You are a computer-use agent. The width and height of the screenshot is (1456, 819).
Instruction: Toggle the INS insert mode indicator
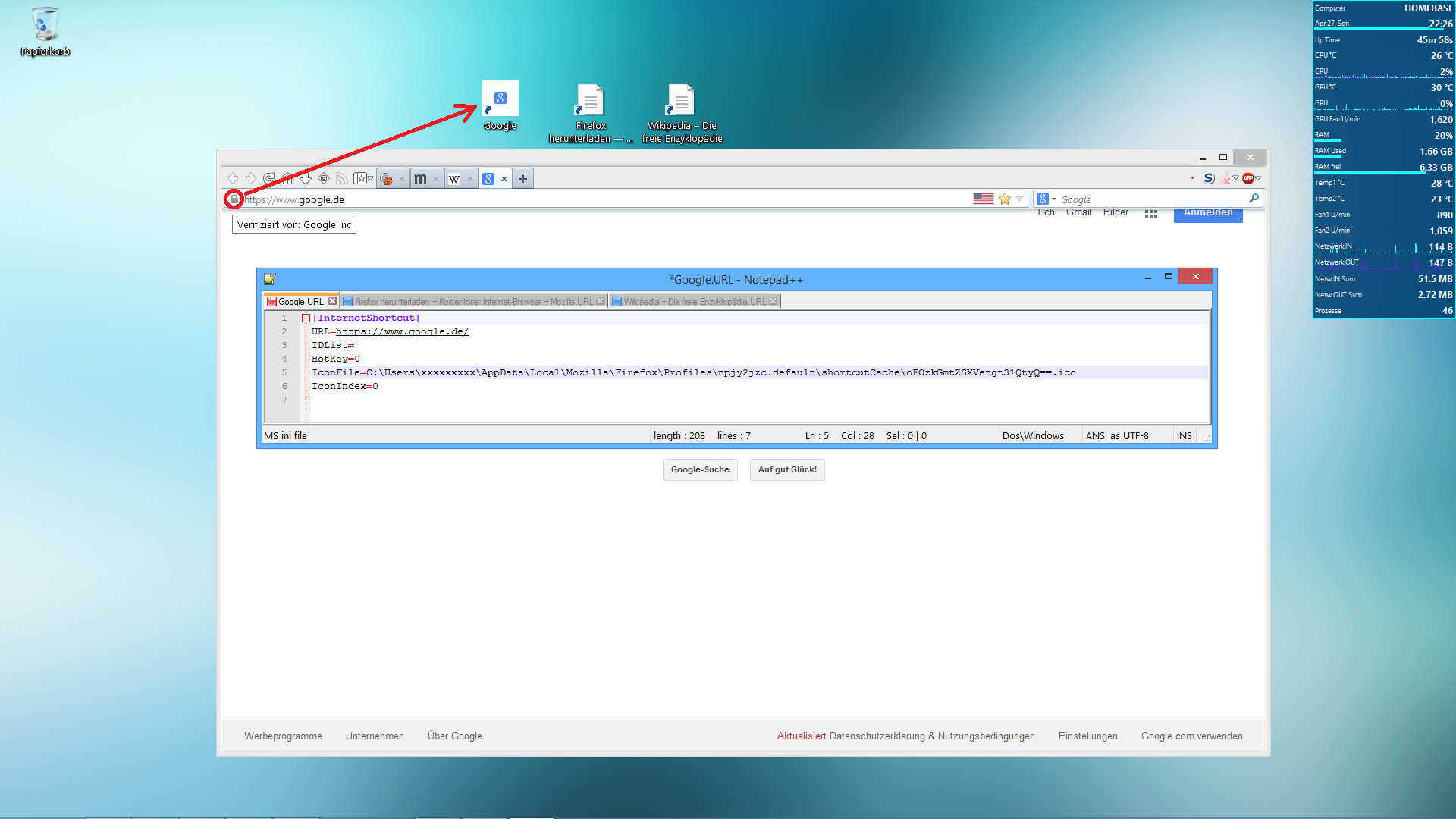[1184, 435]
